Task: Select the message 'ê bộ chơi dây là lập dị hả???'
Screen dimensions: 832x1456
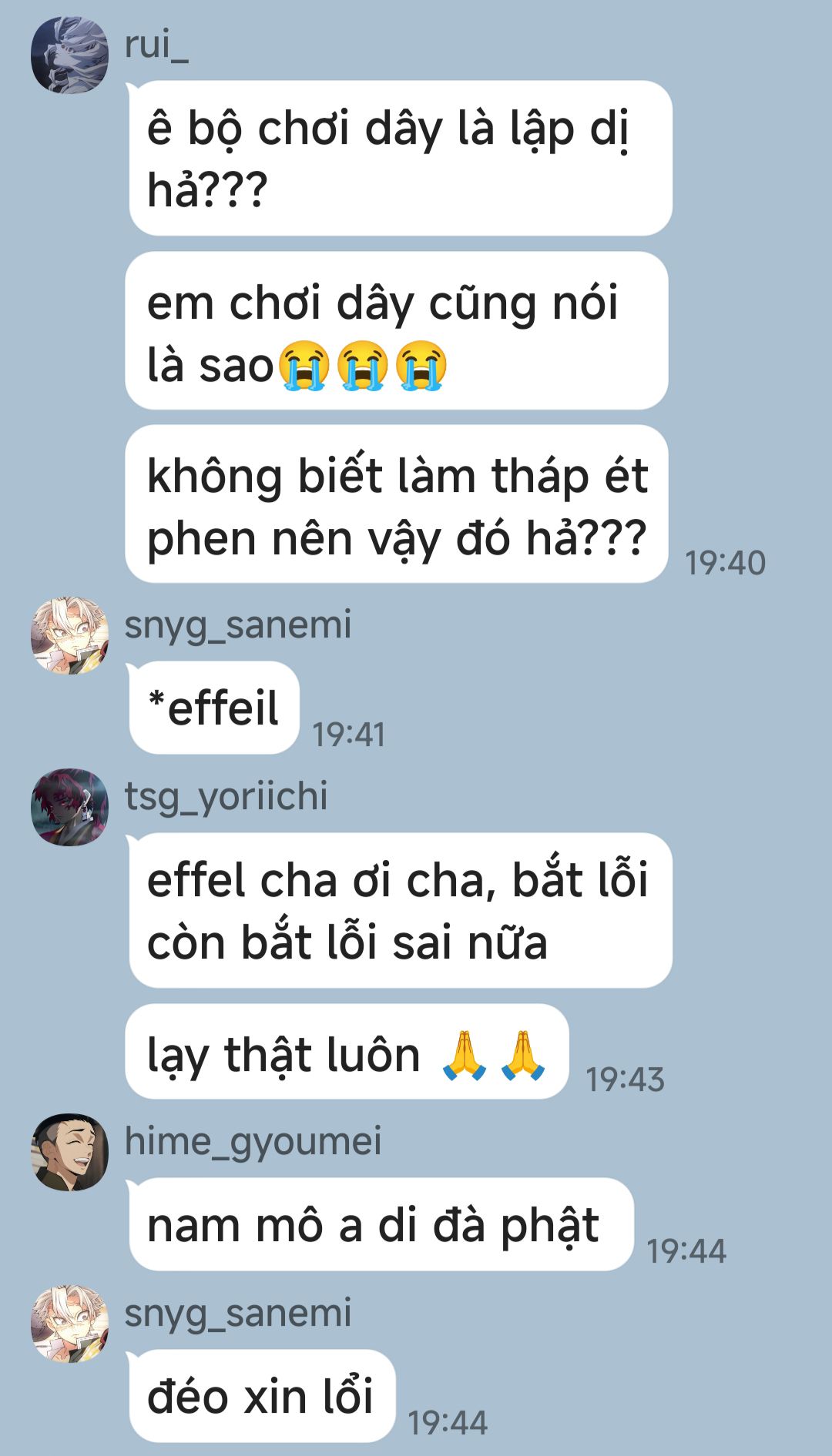Action: point(401,158)
